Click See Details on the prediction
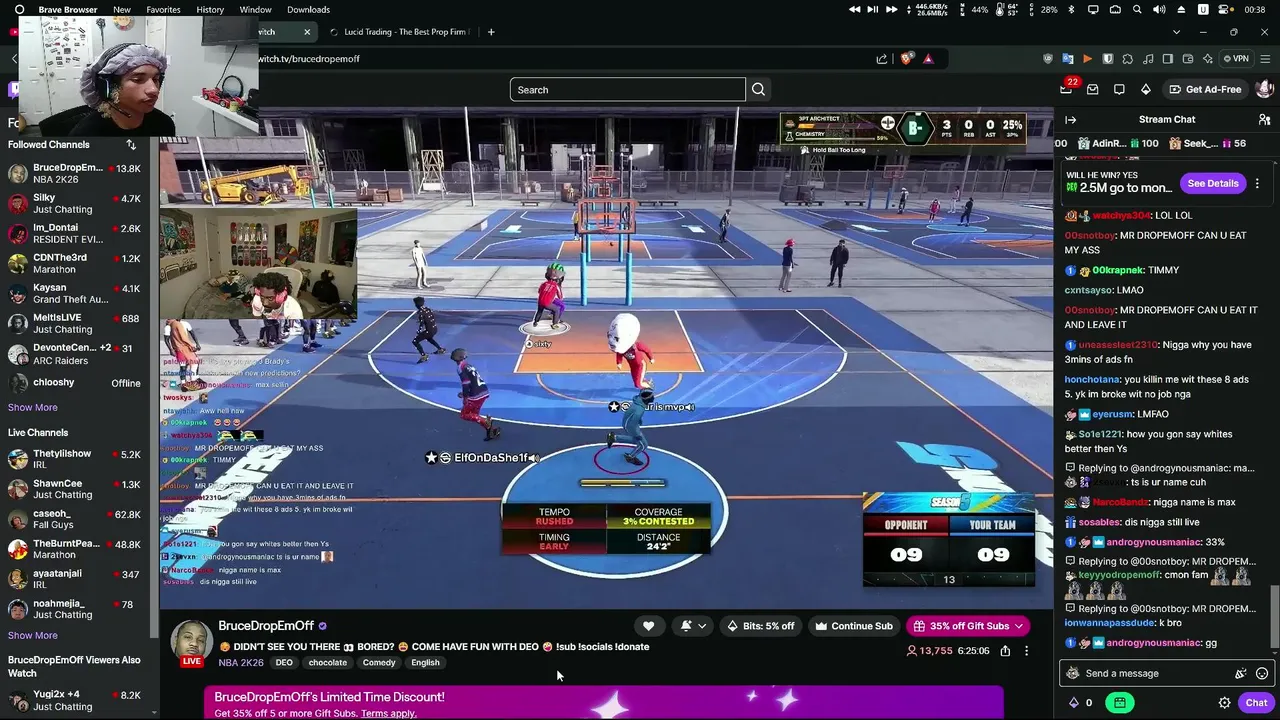 point(1213,184)
